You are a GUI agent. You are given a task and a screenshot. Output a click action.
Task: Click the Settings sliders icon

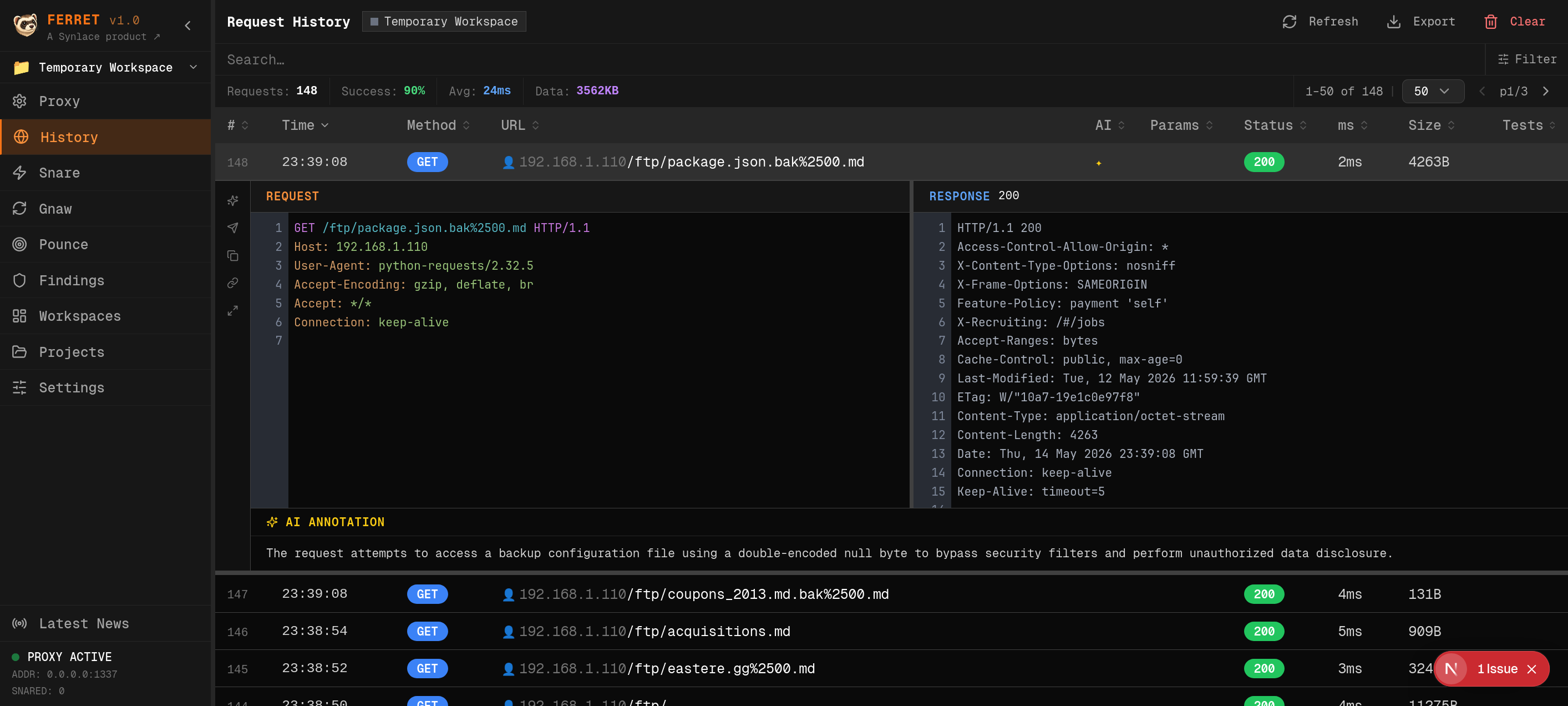19,387
